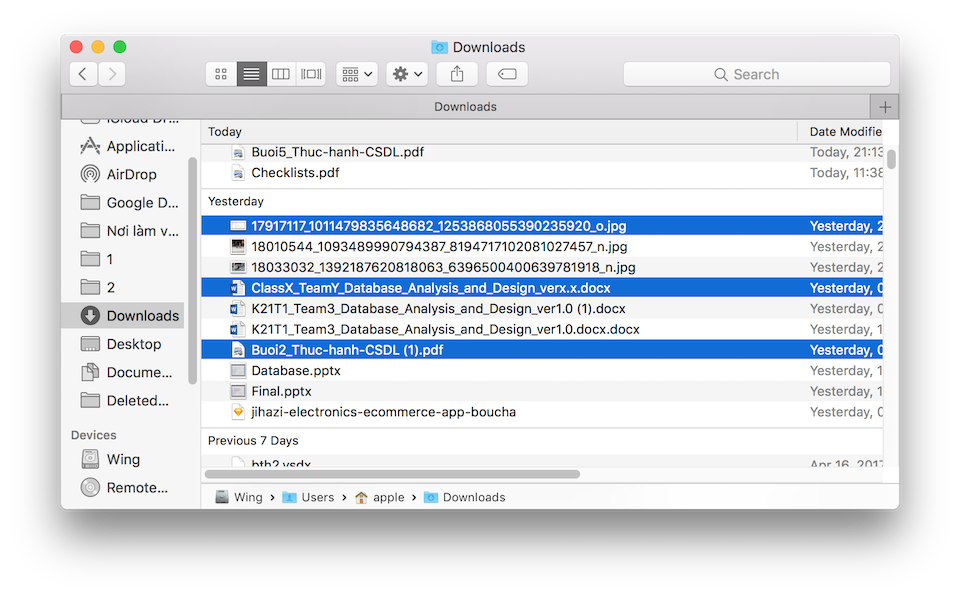Click the Word icon of ClassX_TeamY docx
Image resolution: width=960 pixels, height=596 pixels.
click(x=237, y=288)
